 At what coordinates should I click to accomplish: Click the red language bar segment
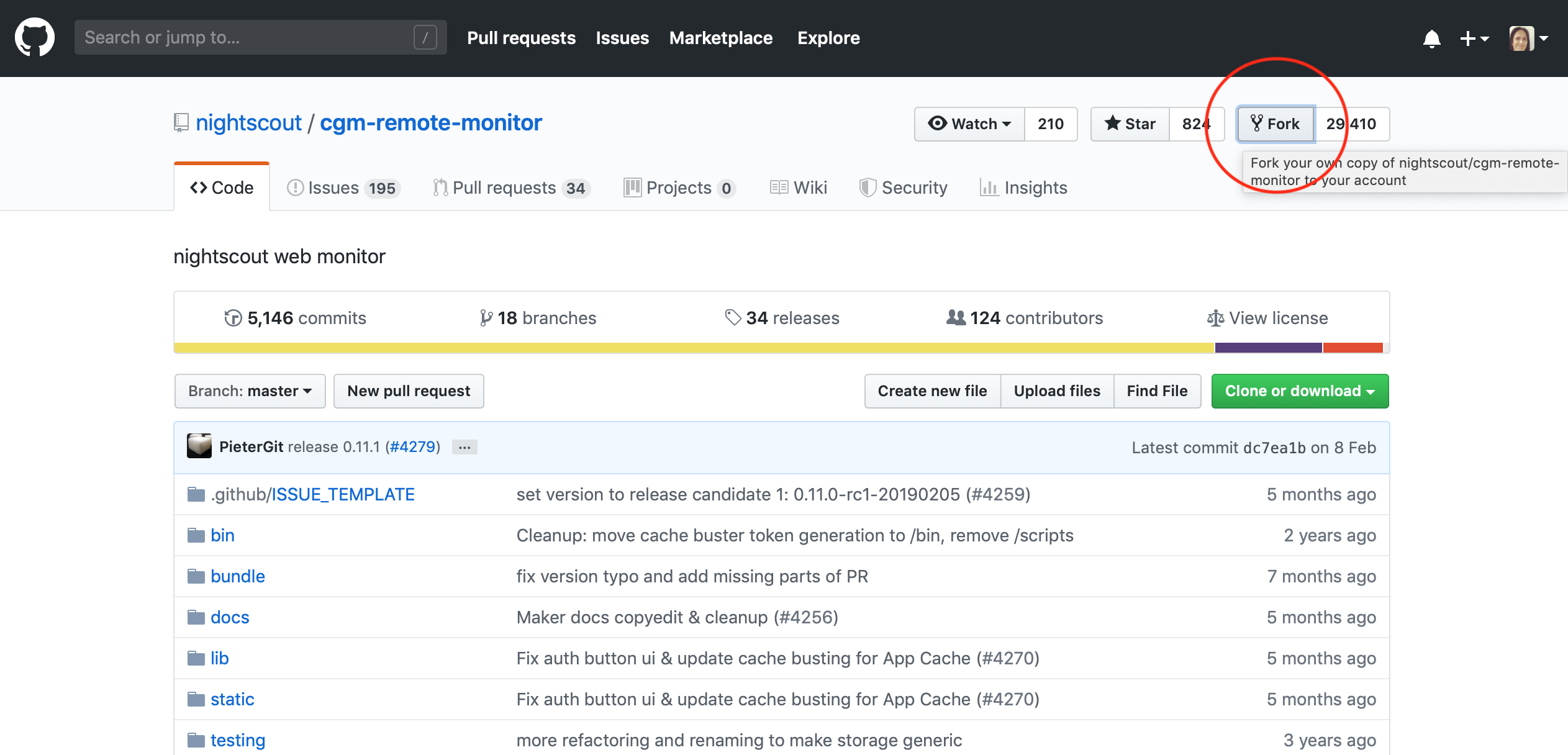click(1353, 348)
